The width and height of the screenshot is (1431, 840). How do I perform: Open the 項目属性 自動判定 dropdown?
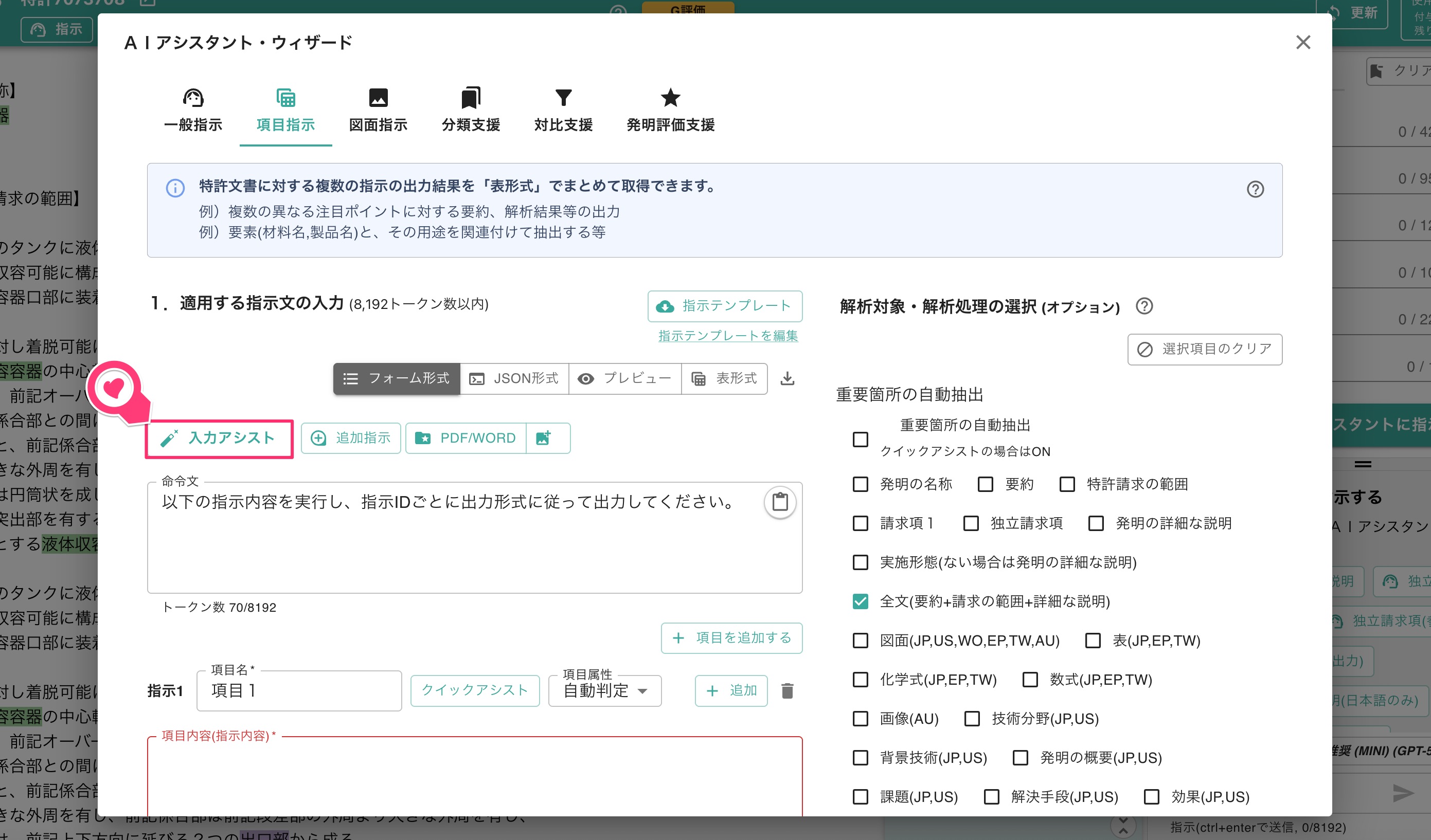pyautogui.click(x=605, y=691)
